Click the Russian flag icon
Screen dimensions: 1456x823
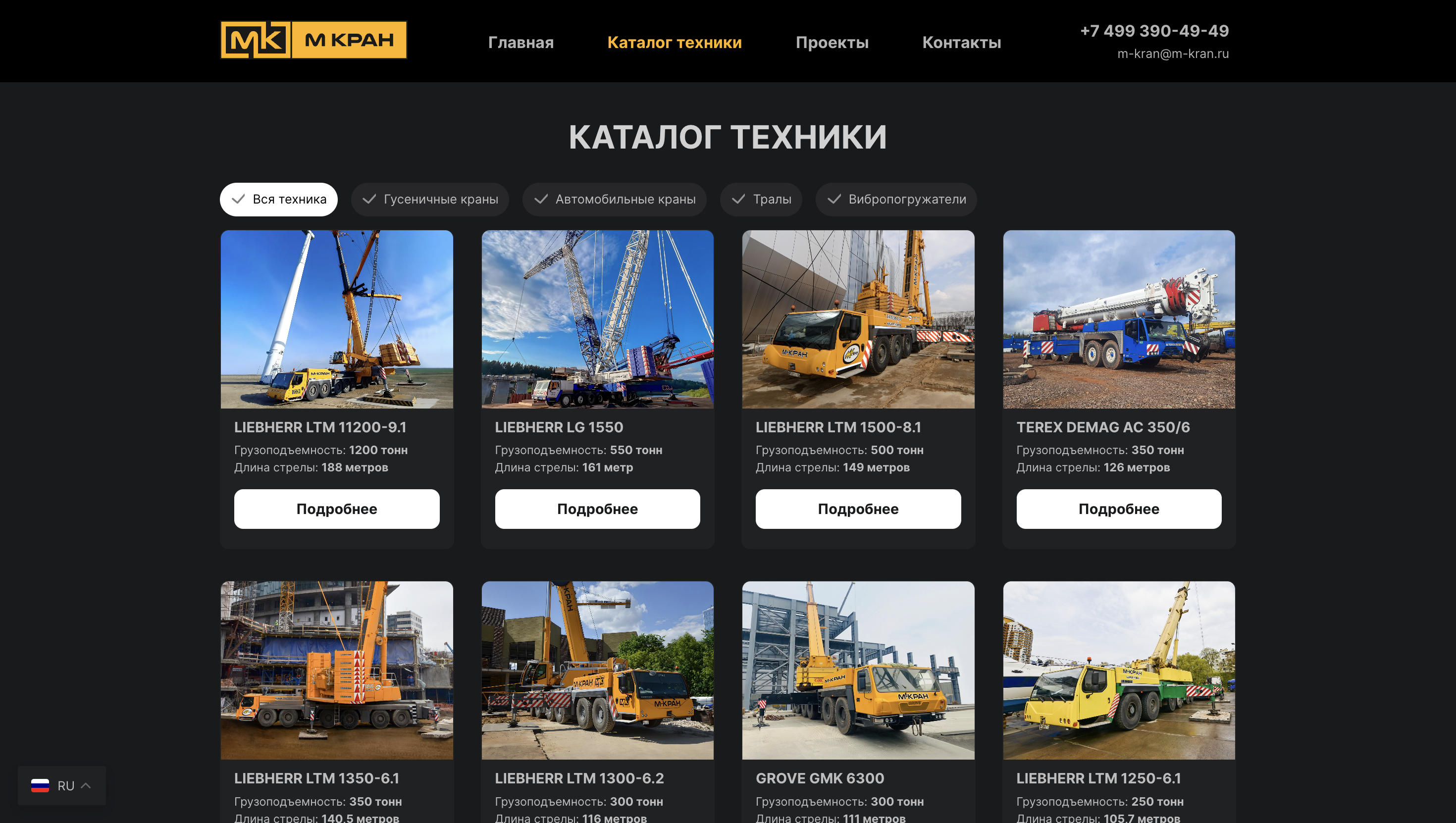pos(40,785)
